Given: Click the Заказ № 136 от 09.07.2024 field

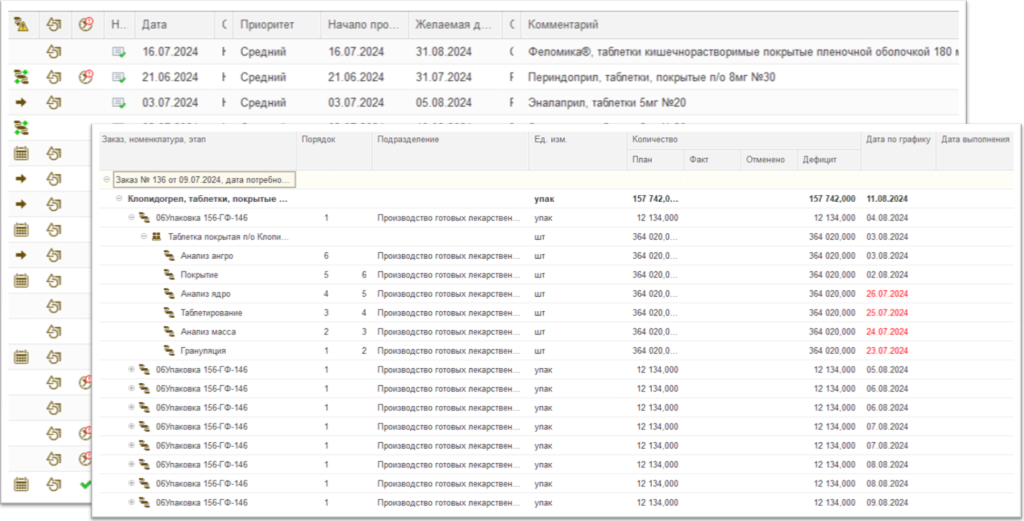Looking at the screenshot, I should [x=204, y=180].
